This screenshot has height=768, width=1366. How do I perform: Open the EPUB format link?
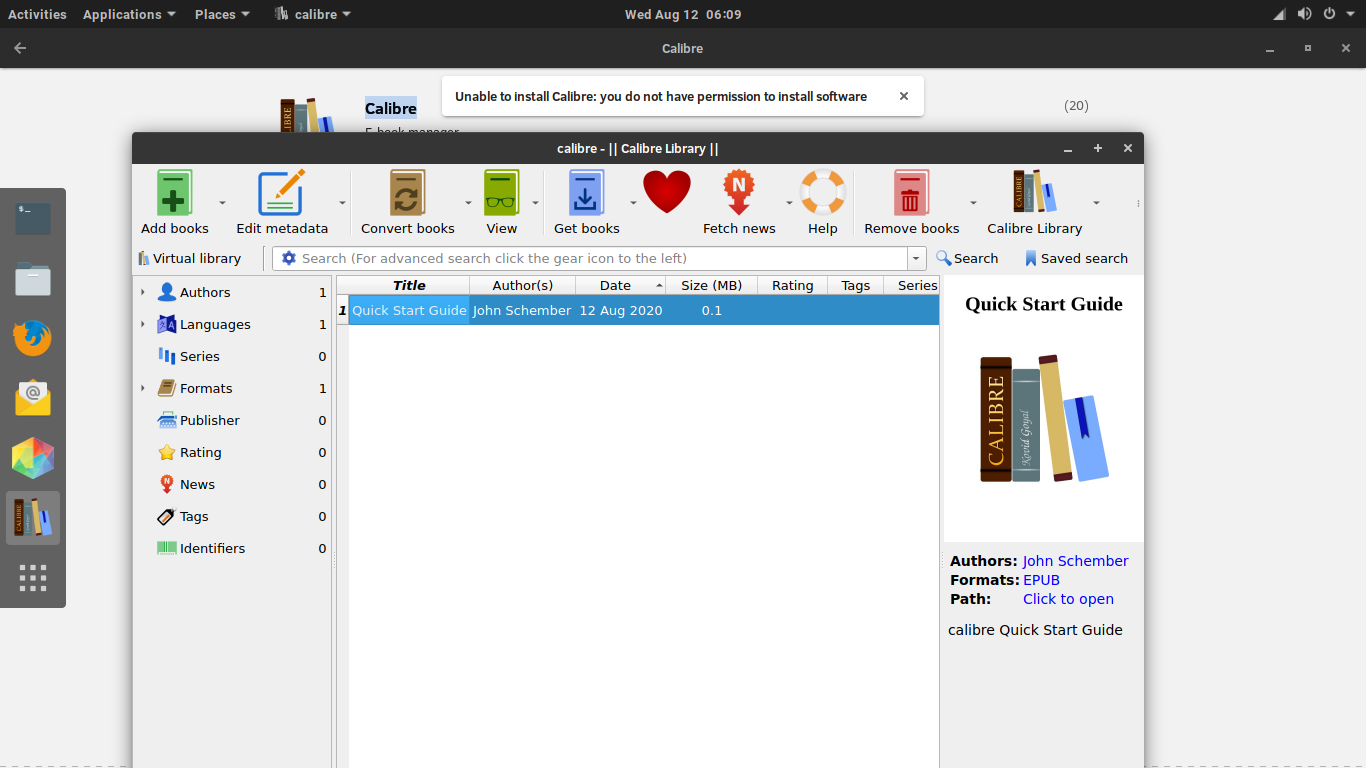[x=1041, y=580]
